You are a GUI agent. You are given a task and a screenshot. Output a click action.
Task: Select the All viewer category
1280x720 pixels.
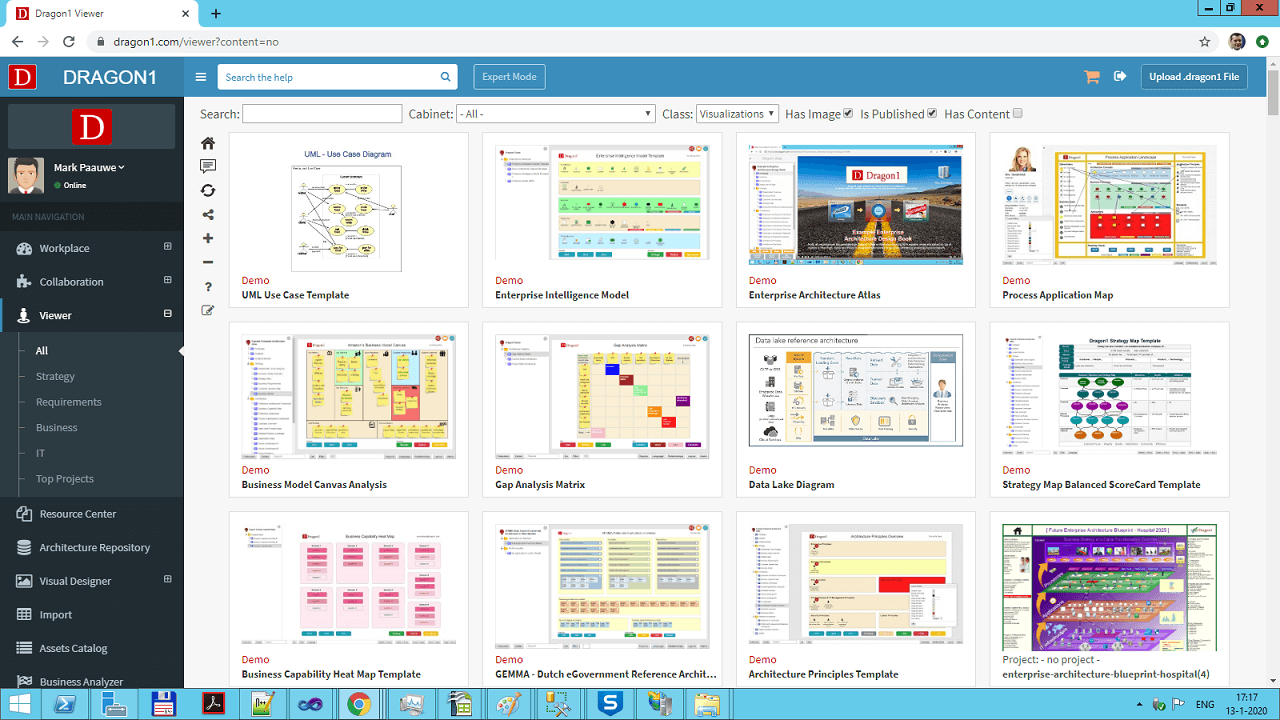pos(42,351)
